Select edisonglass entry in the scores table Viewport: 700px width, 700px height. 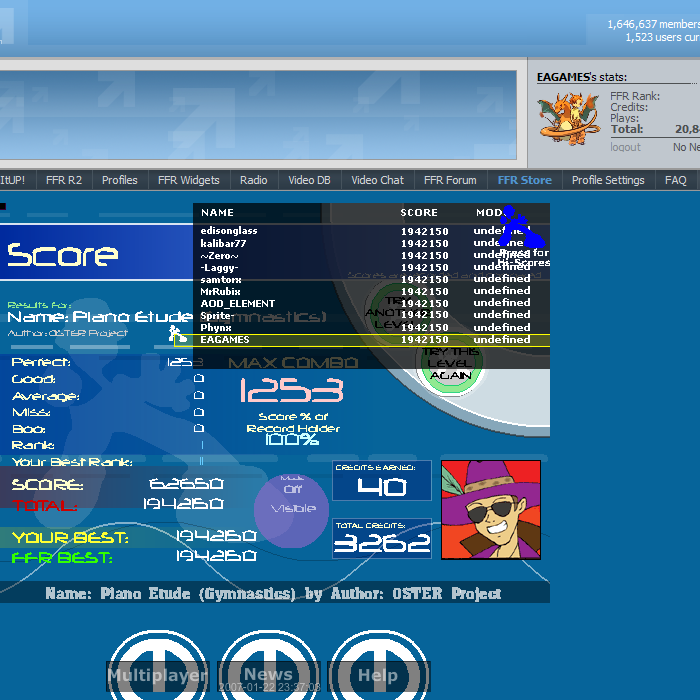[x=370, y=231]
